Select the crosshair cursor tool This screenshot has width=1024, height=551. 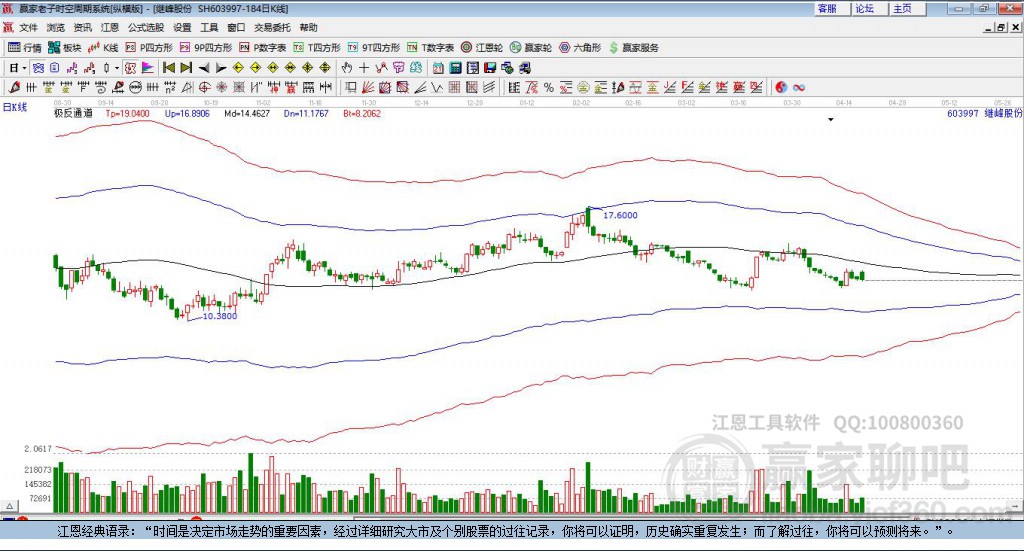(364, 68)
